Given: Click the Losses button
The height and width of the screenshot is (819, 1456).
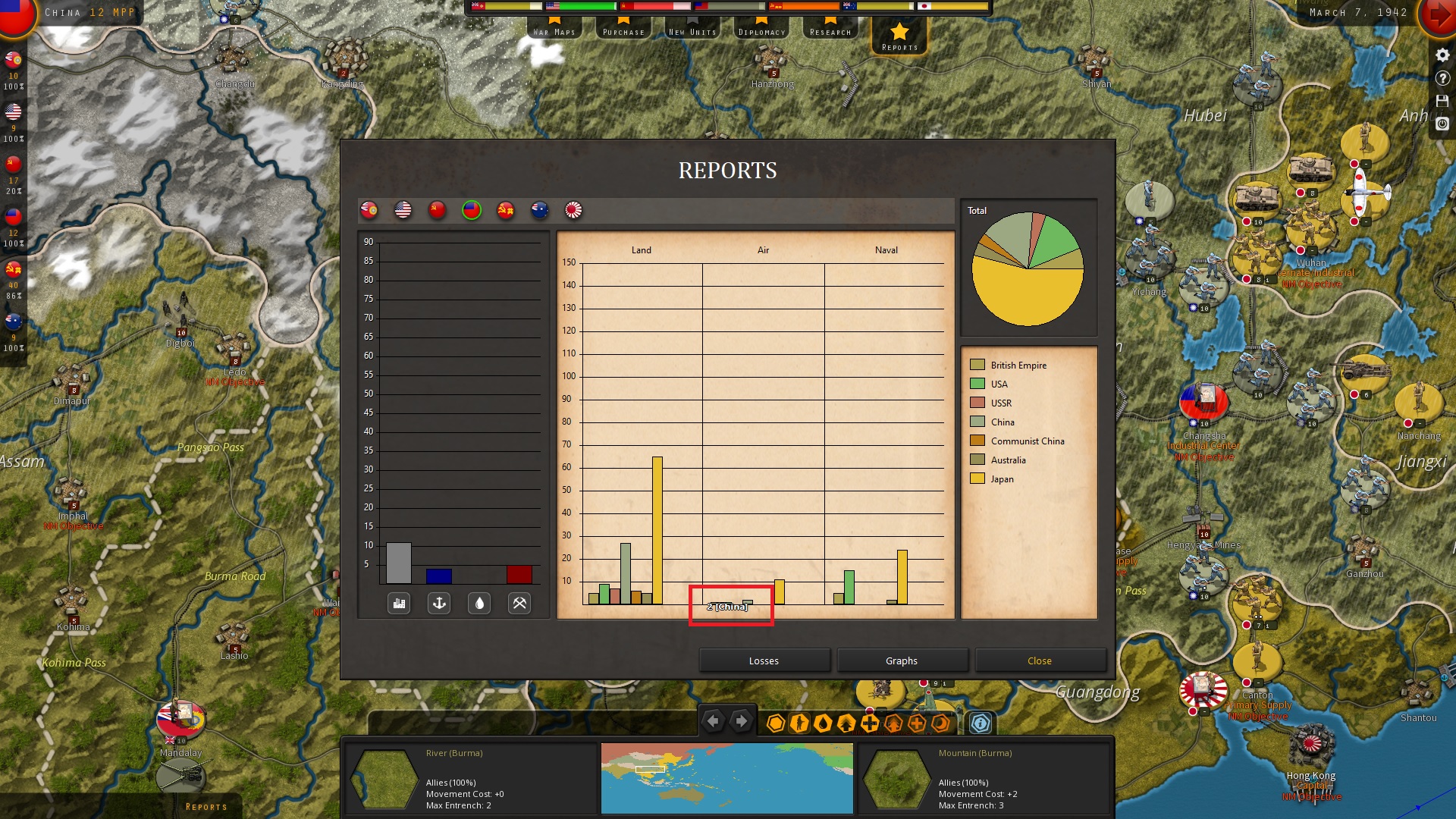Looking at the screenshot, I should tap(764, 661).
